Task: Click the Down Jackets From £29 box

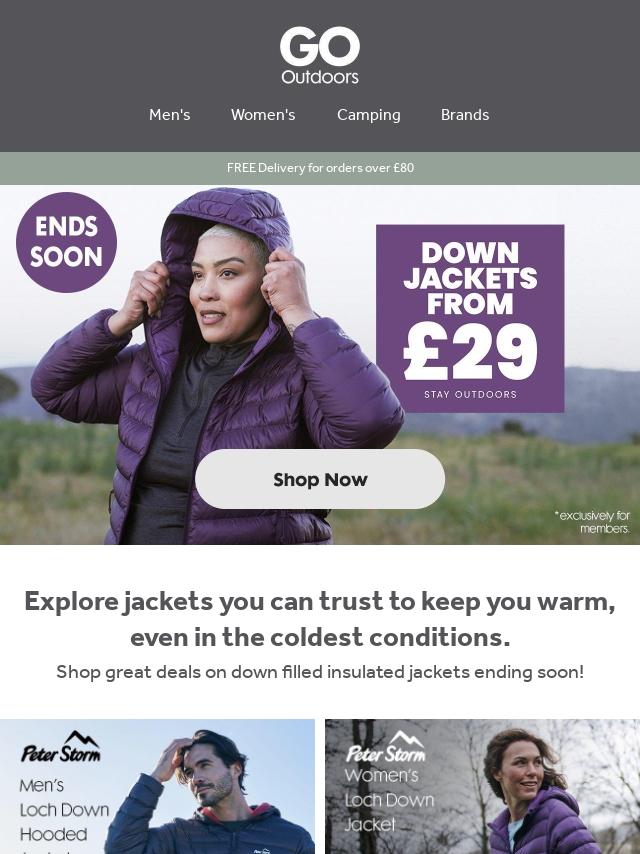Action: point(470,319)
